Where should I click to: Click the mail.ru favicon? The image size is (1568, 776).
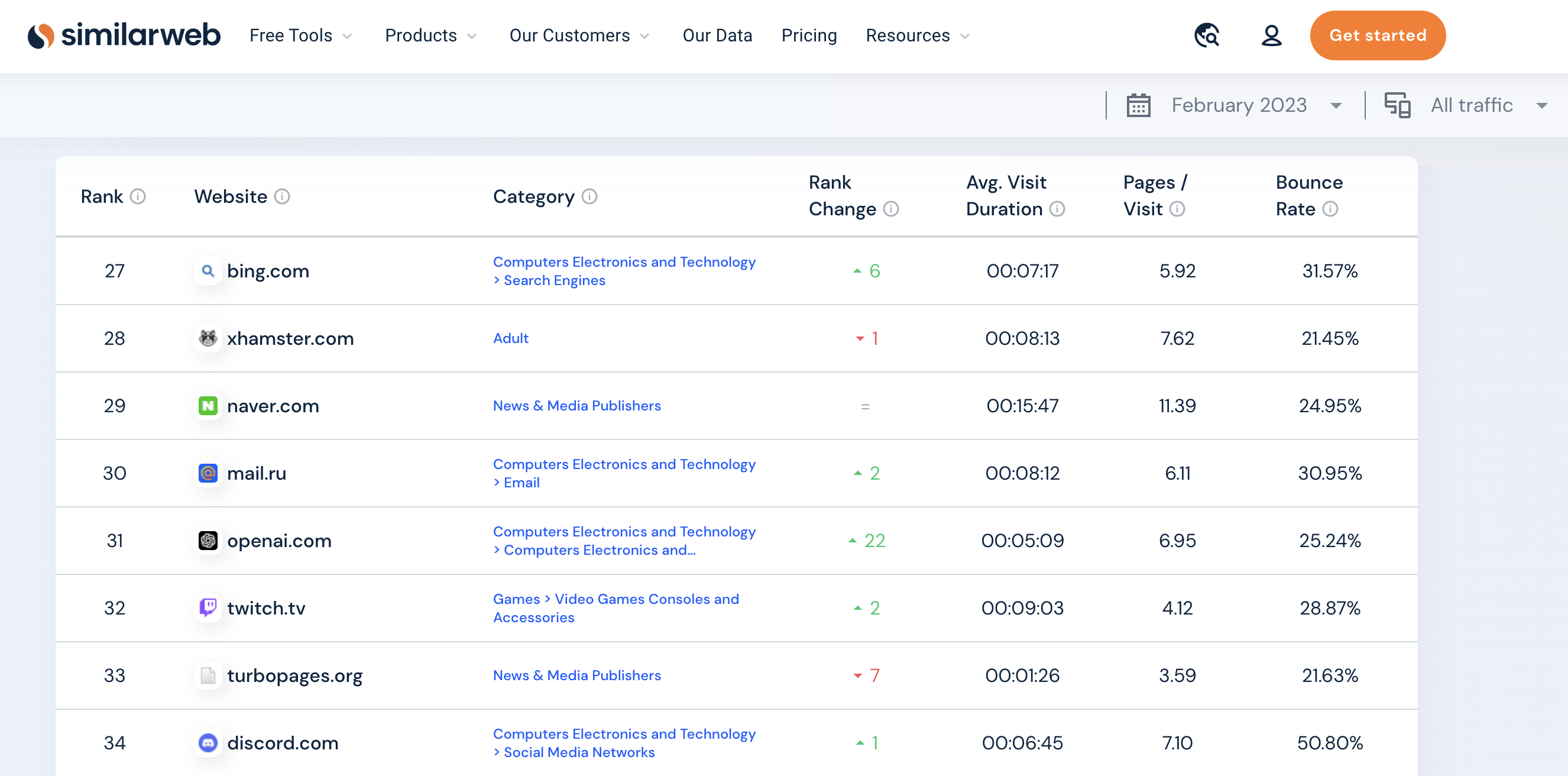click(208, 473)
